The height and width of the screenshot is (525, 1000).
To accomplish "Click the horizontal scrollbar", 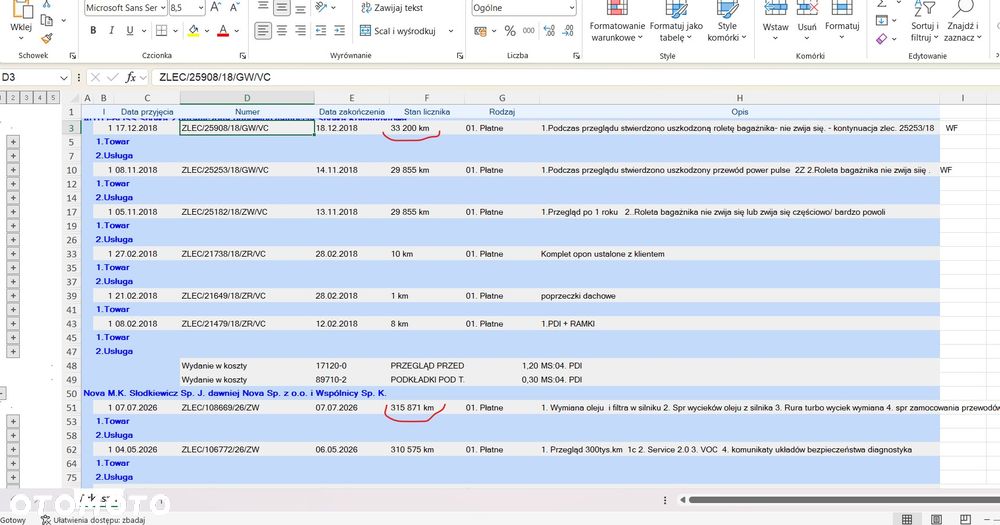I will click(844, 500).
